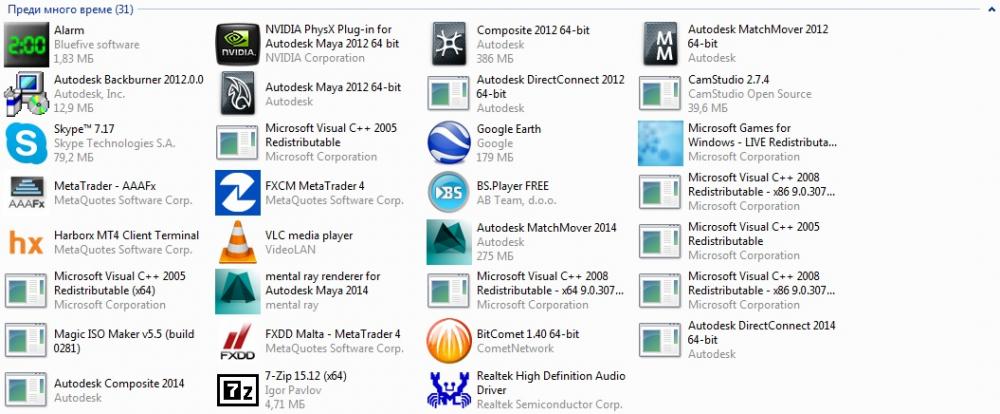1000x414 pixels.
Task: Select the BitComet 1.40 64-bit icon
Action: 449,341
